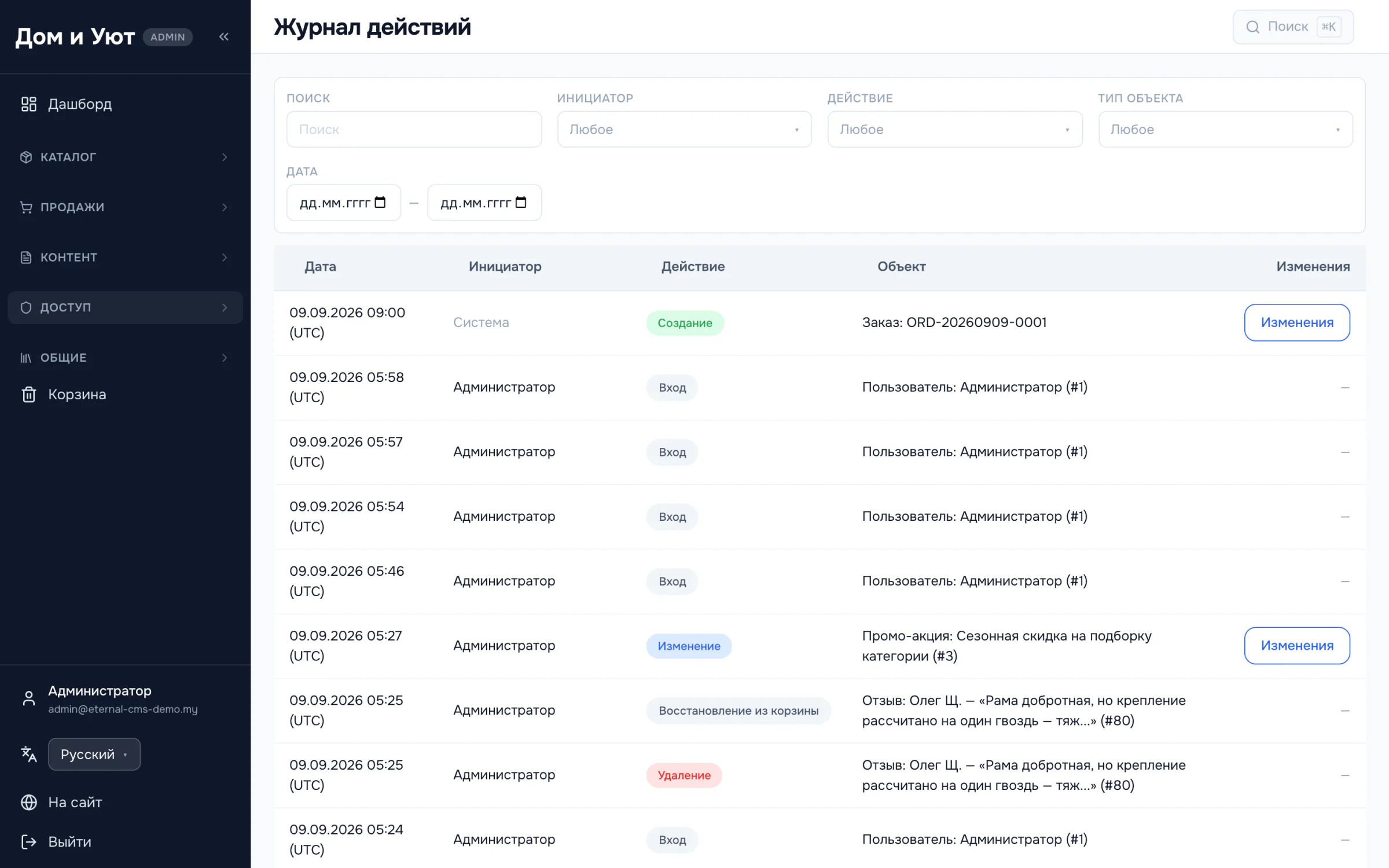Click the top-right global Поиск box
Screen dimensions: 1389x868
(x=1293, y=27)
